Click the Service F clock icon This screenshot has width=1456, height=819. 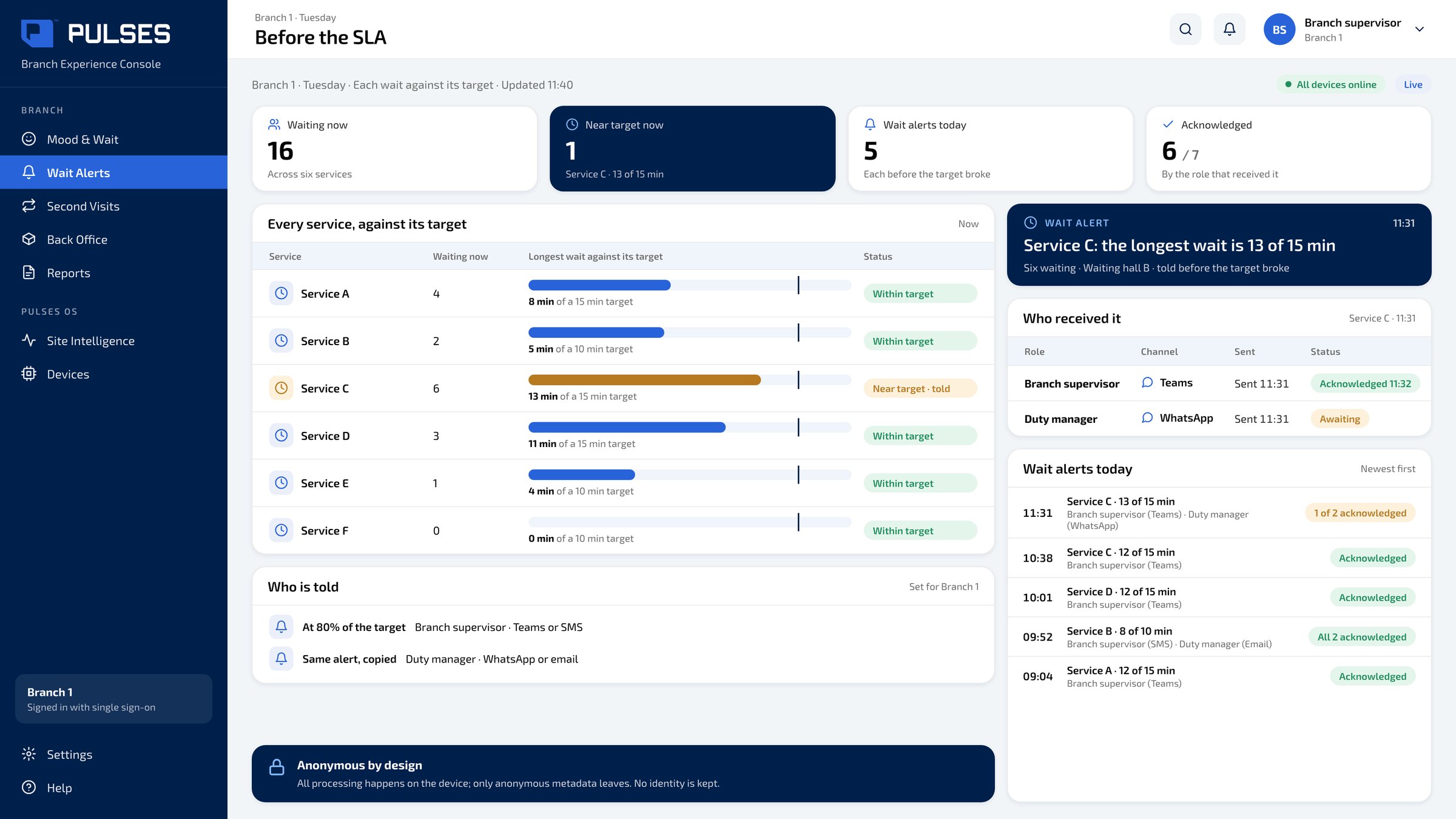pos(281,530)
